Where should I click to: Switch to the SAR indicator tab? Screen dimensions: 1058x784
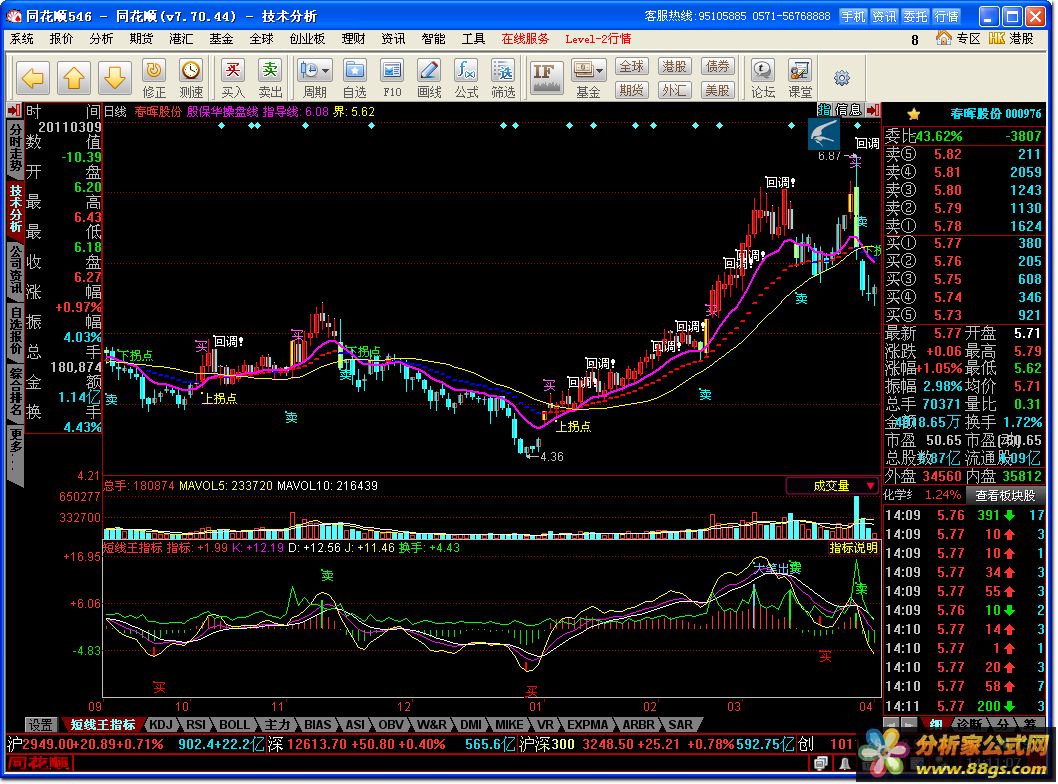[x=680, y=725]
